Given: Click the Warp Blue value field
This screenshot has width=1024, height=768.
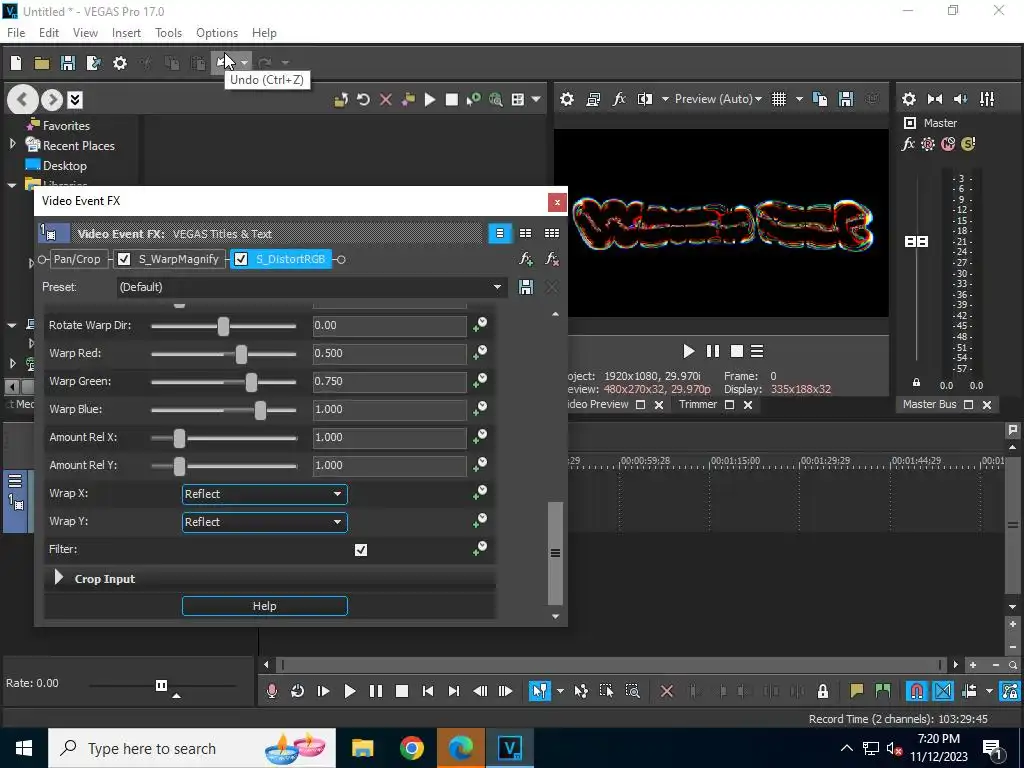Looking at the screenshot, I should point(389,409).
